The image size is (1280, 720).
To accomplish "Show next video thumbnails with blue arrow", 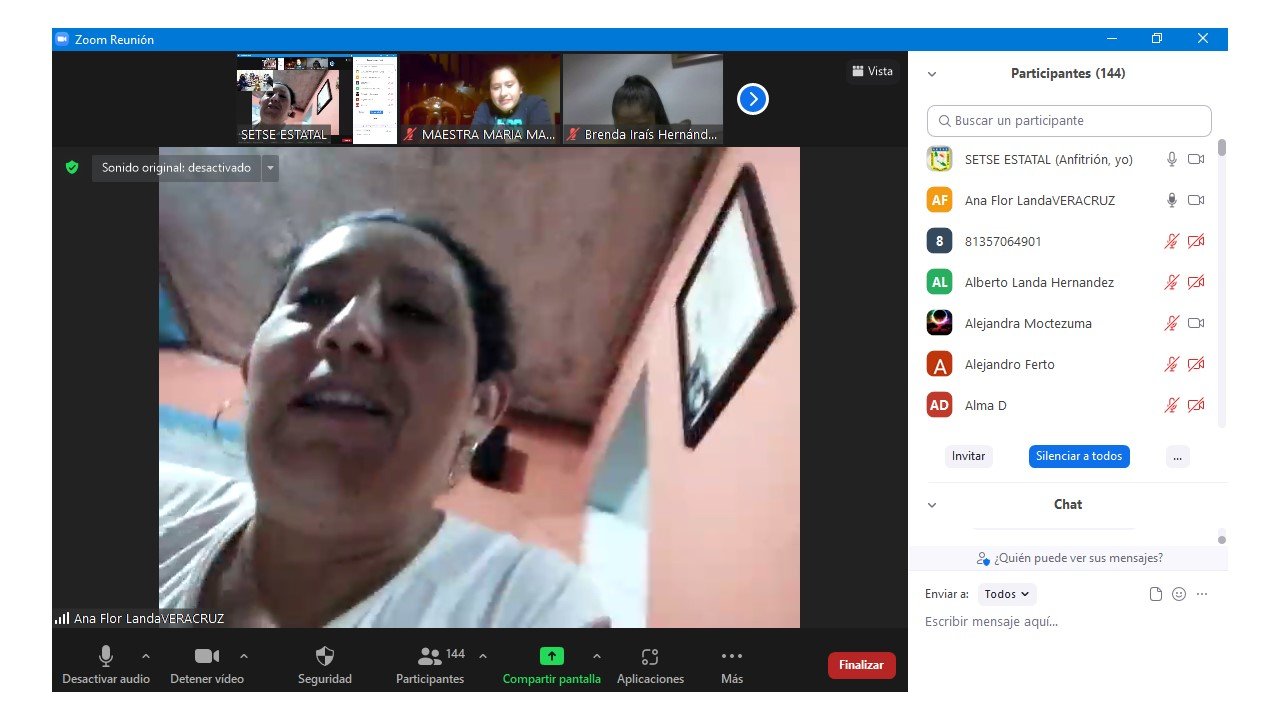I will 753,99.
